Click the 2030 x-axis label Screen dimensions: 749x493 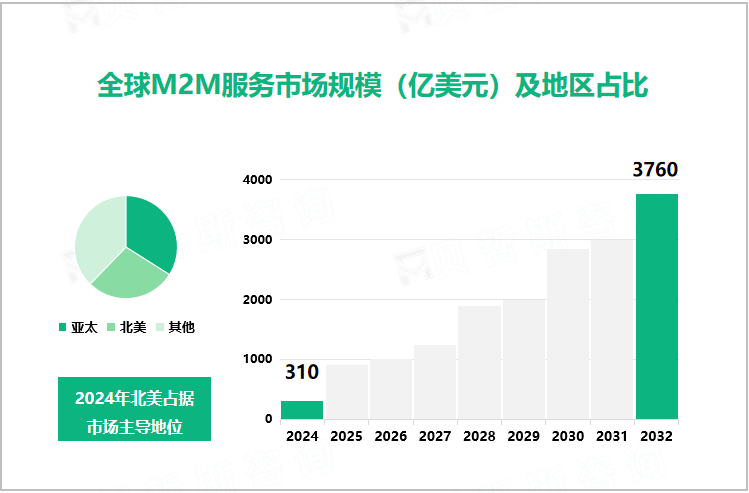568,436
